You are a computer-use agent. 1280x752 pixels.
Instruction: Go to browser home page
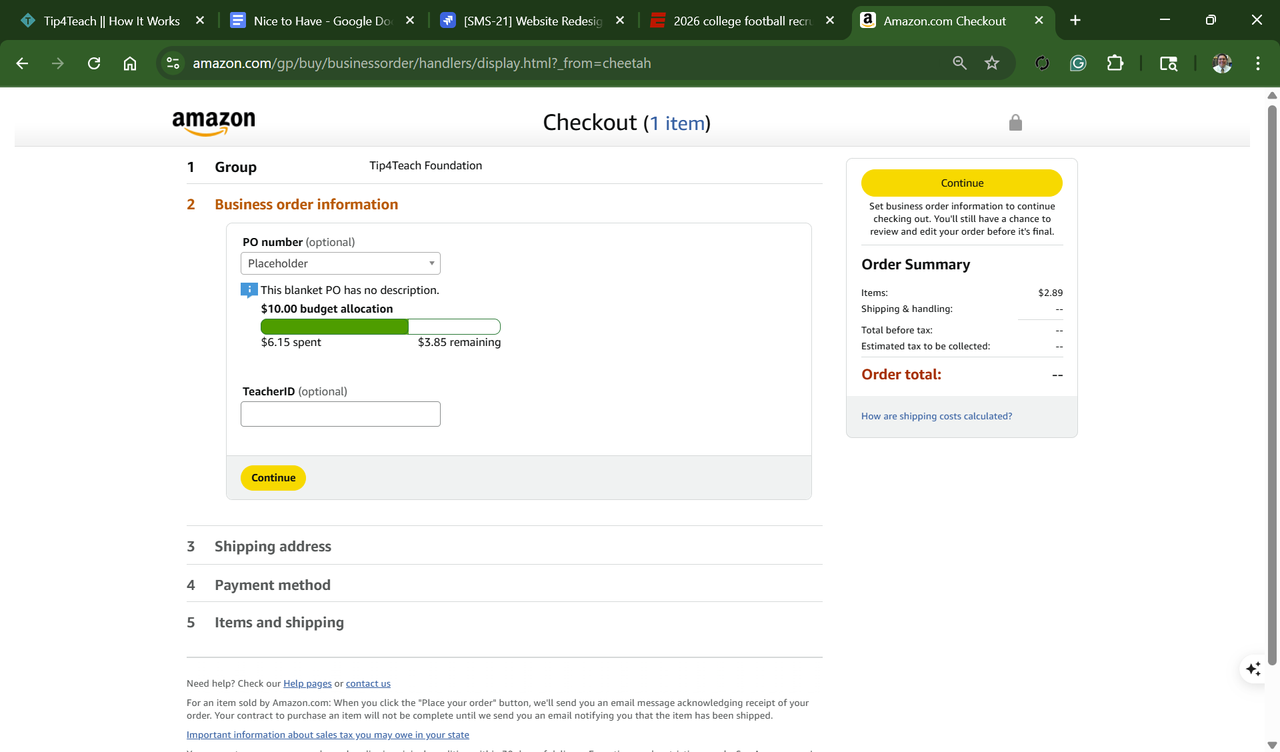tap(130, 63)
